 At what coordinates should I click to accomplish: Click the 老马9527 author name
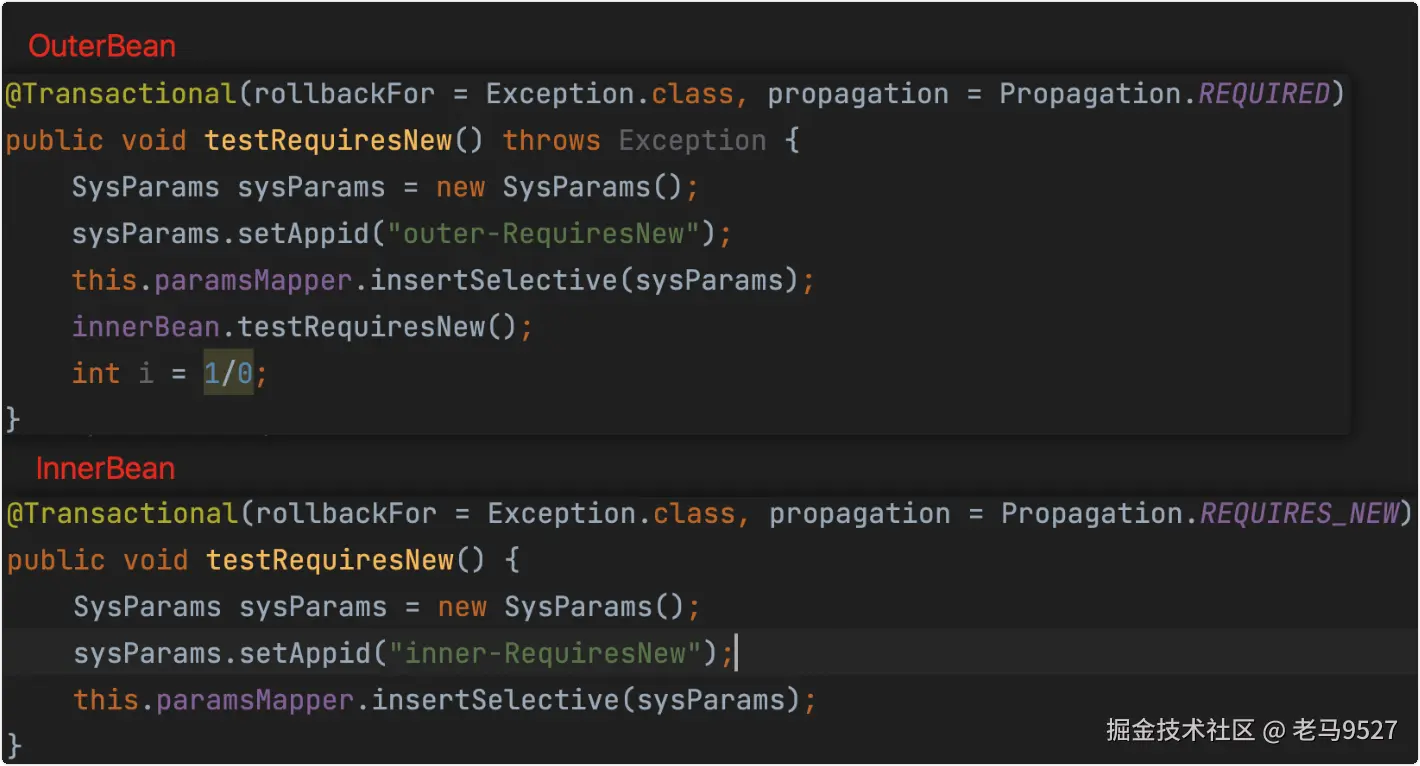point(1344,730)
